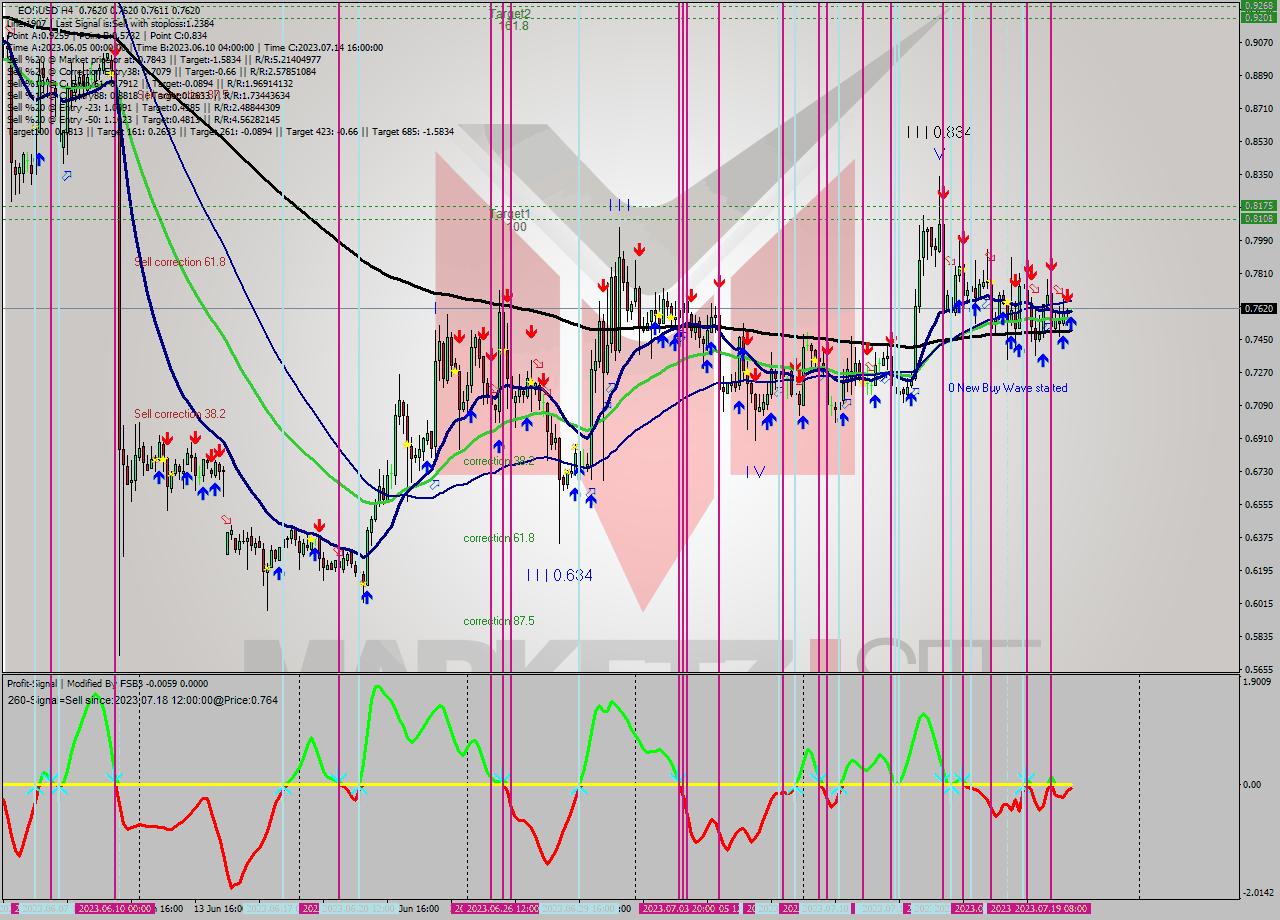
Task: Click the green 'correction 61.8' label
Action: pyautogui.click(x=498, y=538)
